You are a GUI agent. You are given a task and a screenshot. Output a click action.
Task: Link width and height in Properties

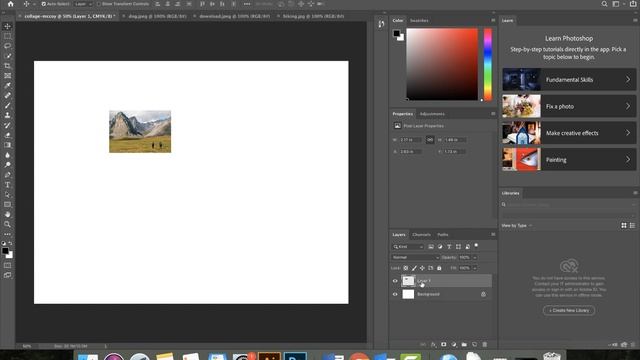pos(430,140)
